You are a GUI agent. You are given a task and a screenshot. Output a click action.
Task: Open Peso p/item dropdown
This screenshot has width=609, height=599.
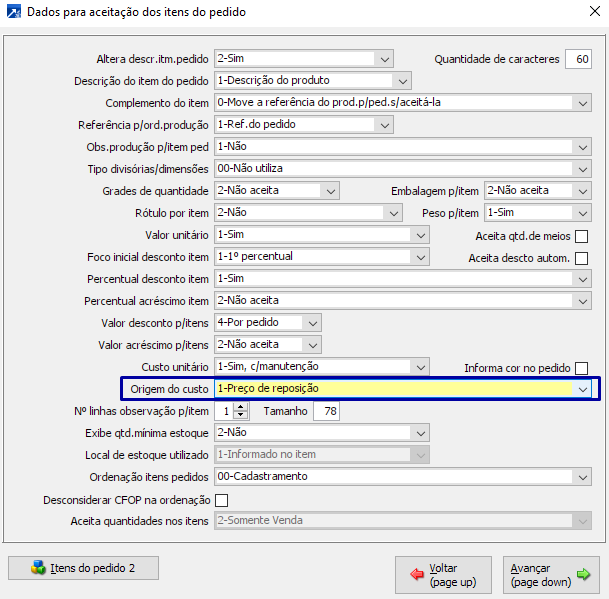coord(582,213)
